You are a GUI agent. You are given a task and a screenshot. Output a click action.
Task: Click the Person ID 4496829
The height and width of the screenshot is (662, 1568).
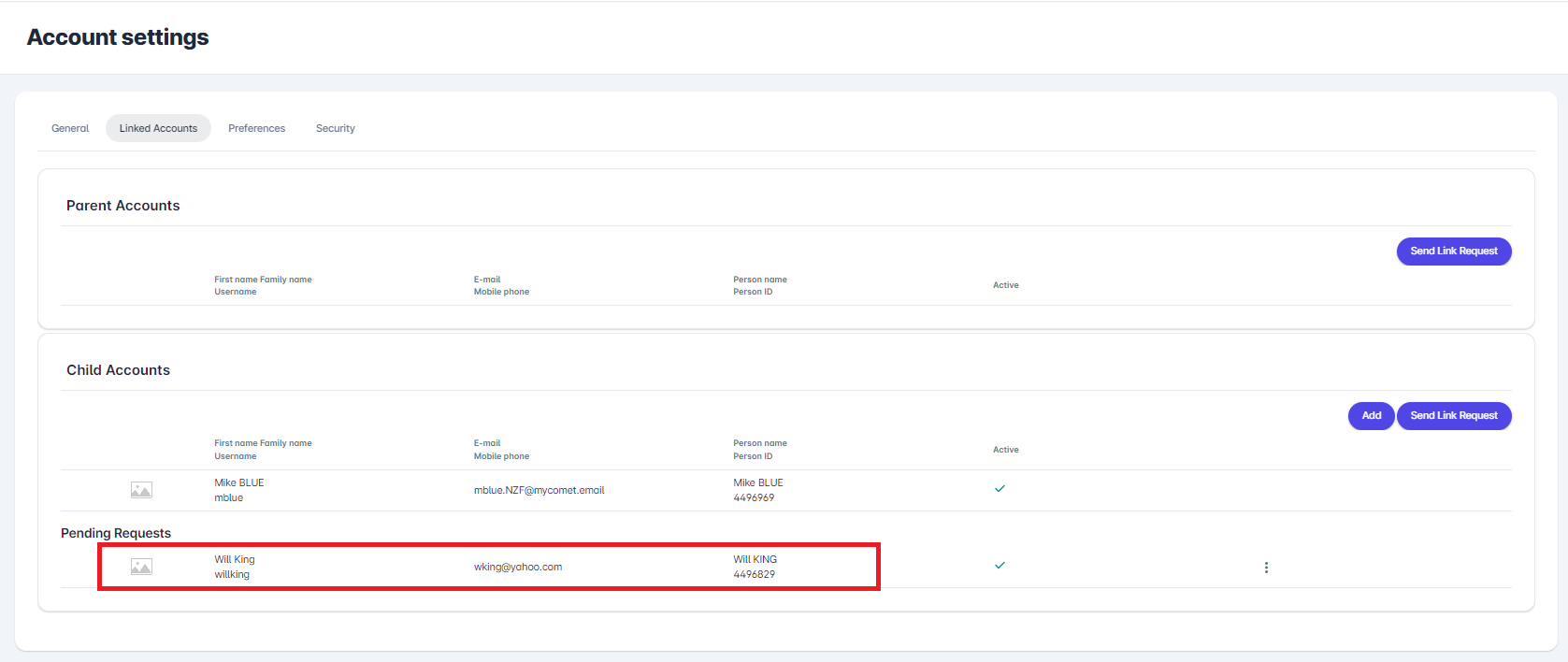point(754,574)
